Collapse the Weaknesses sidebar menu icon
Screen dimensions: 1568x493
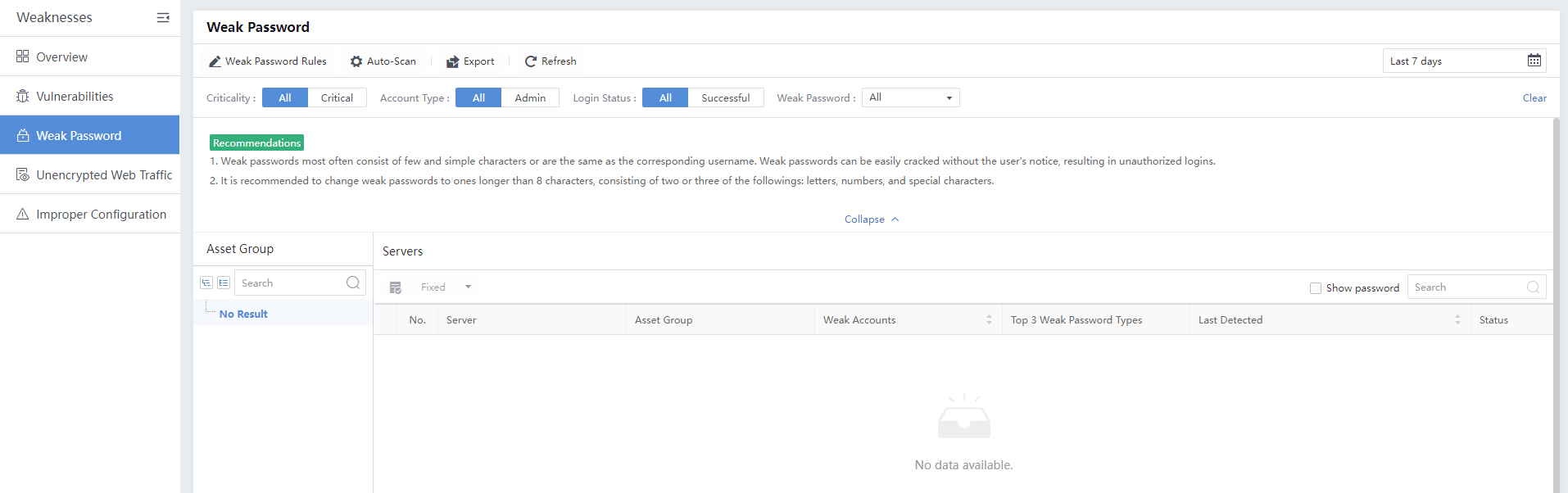coord(163,17)
